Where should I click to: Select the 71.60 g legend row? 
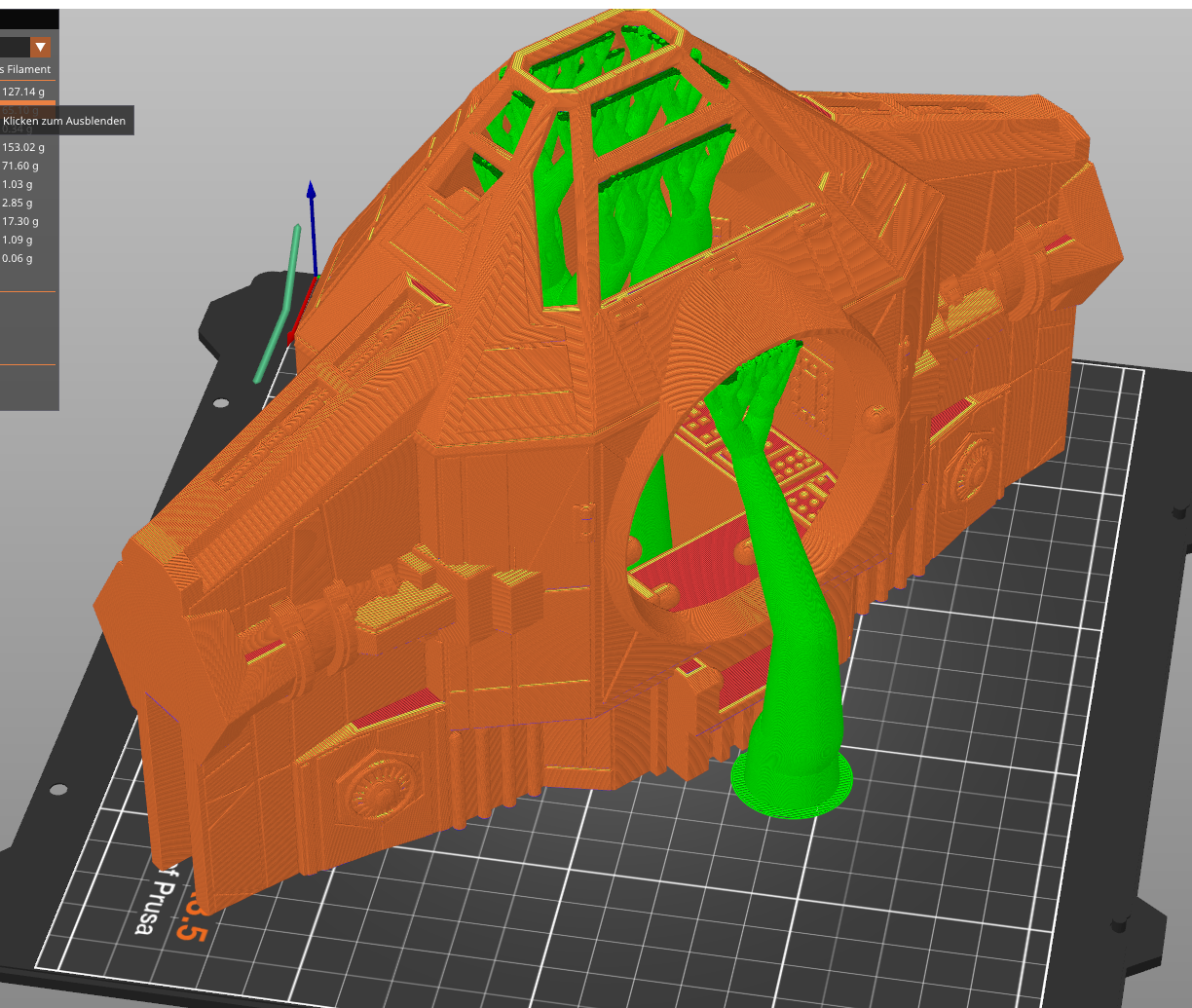pyautogui.click(x=28, y=166)
